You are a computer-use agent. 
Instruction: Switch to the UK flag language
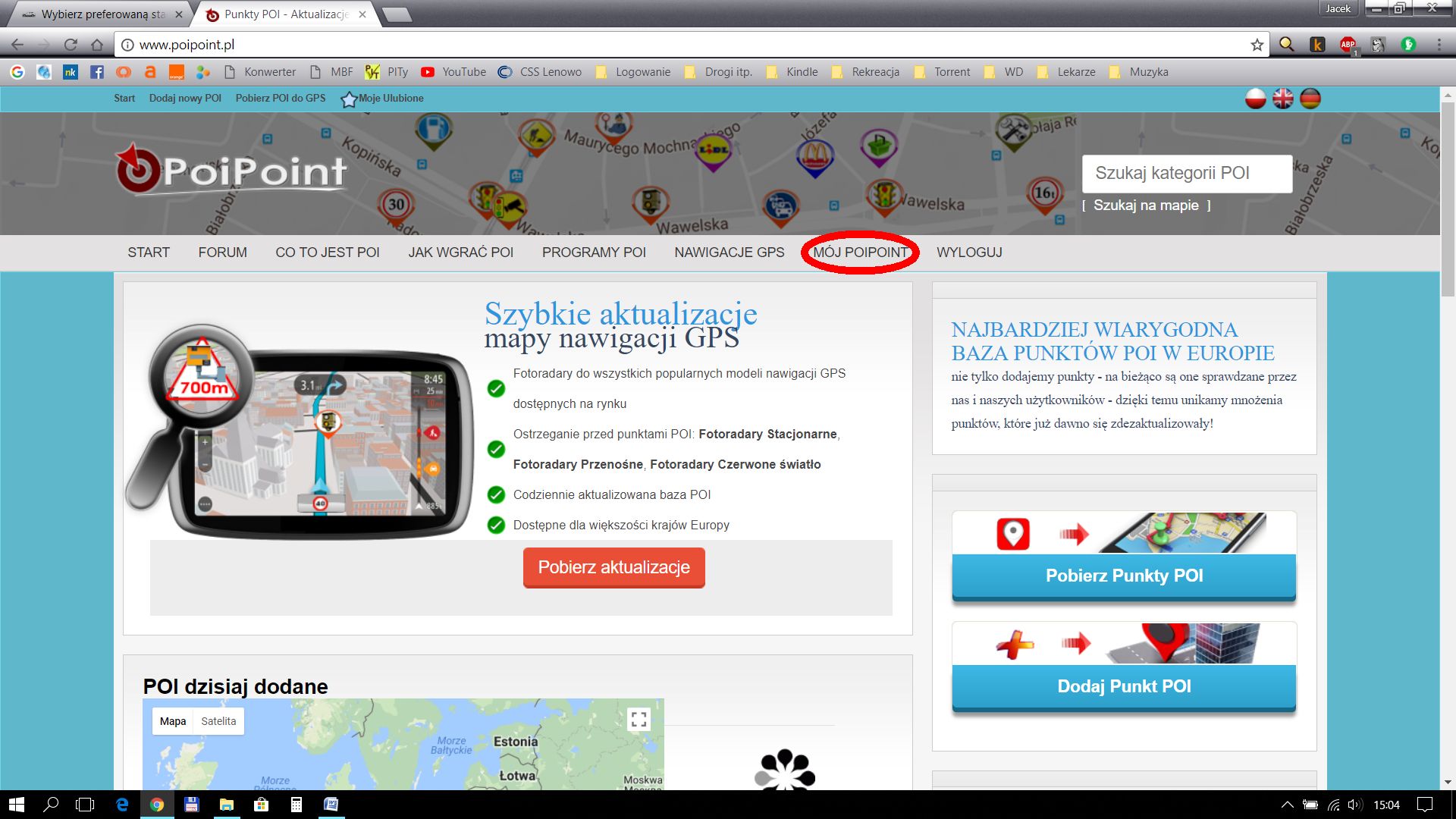[1283, 99]
